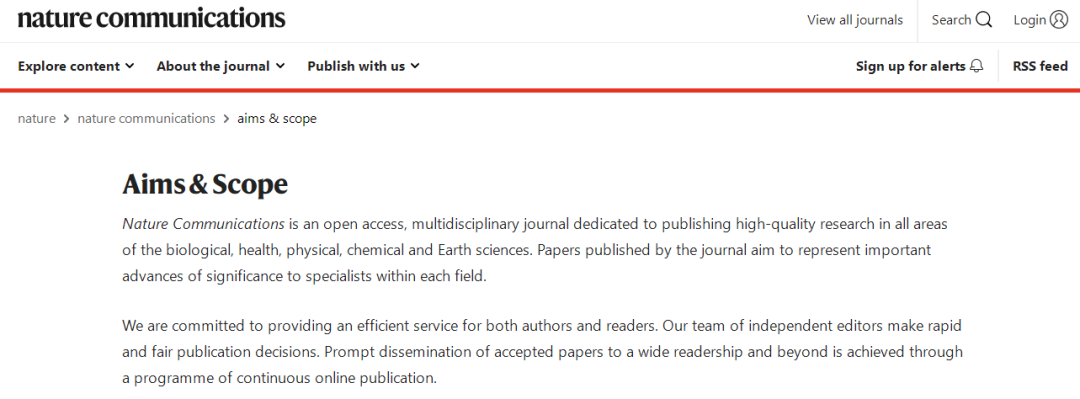Open the RSS feed link
The height and width of the screenshot is (399, 1080).
click(1040, 66)
